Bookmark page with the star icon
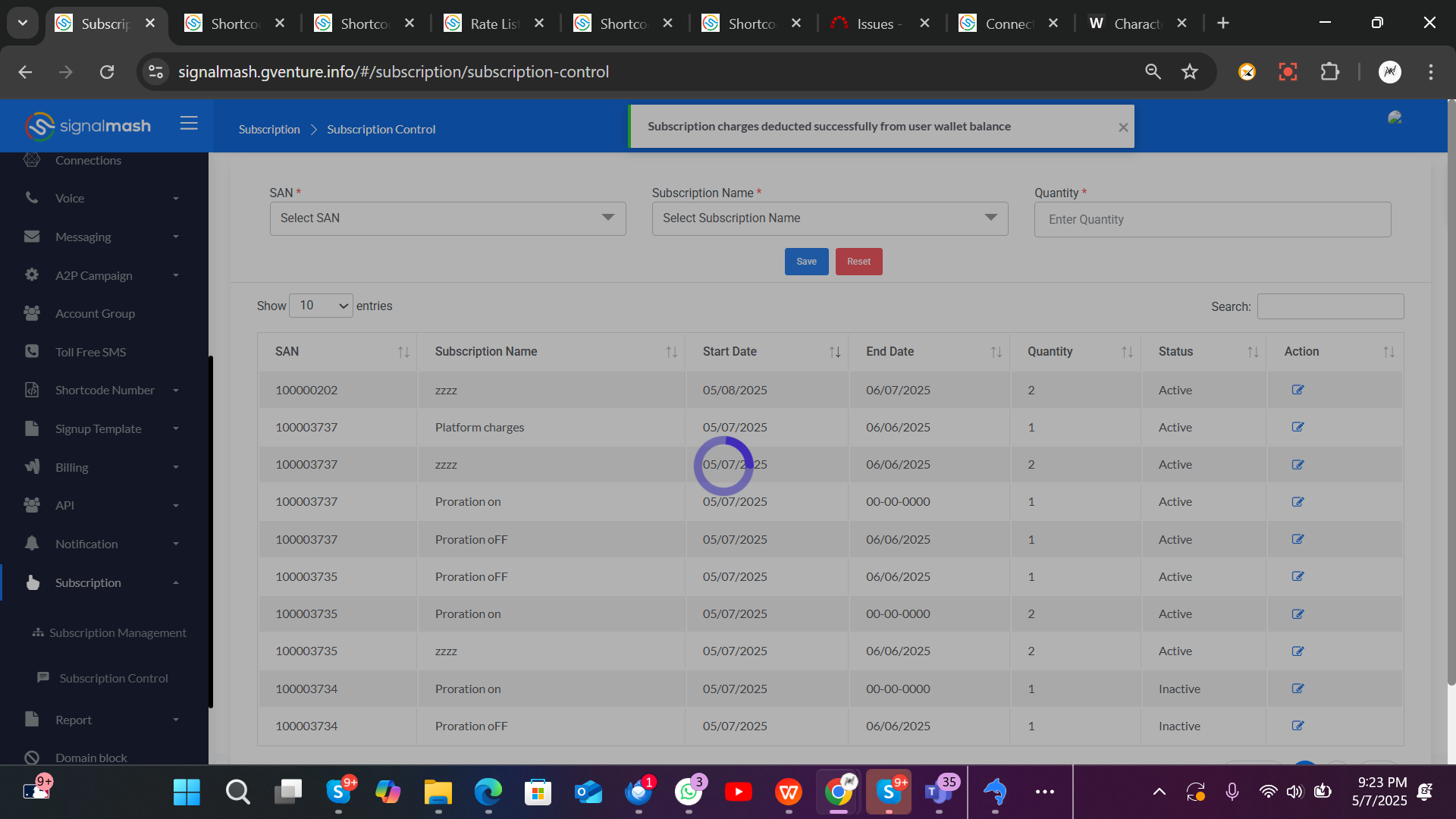Screen dimensions: 1456x819 tap(1190, 72)
